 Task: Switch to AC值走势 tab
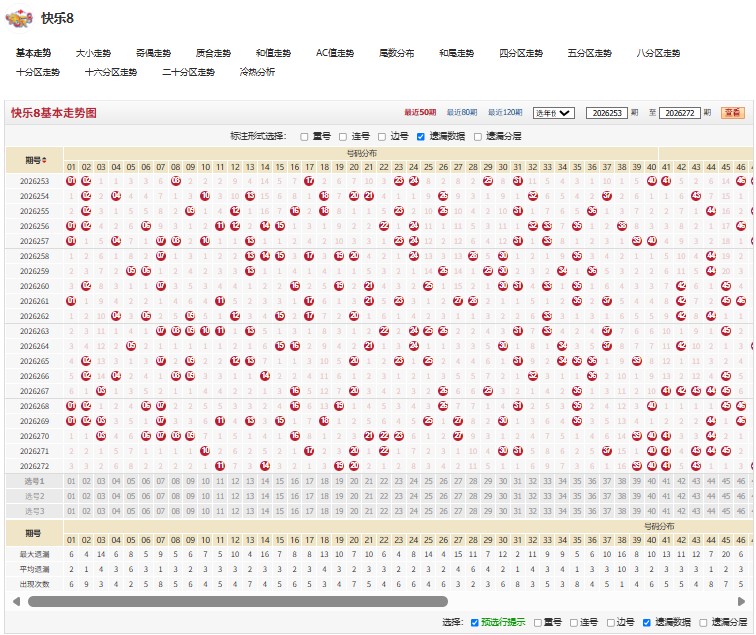tap(335, 53)
